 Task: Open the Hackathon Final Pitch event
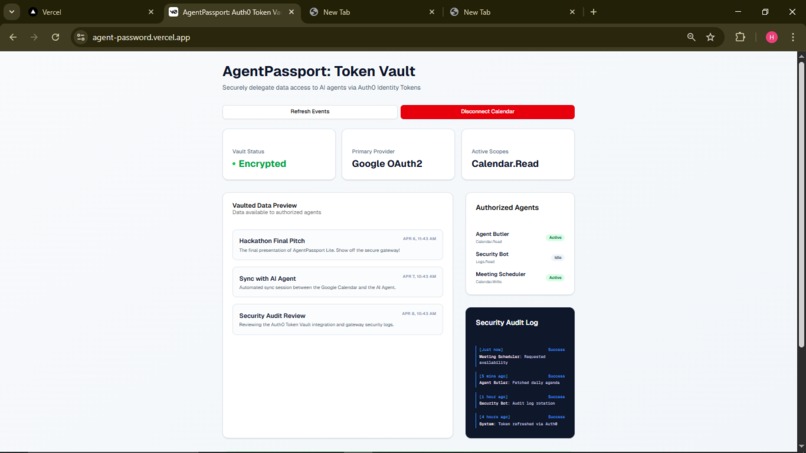(x=337, y=245)
